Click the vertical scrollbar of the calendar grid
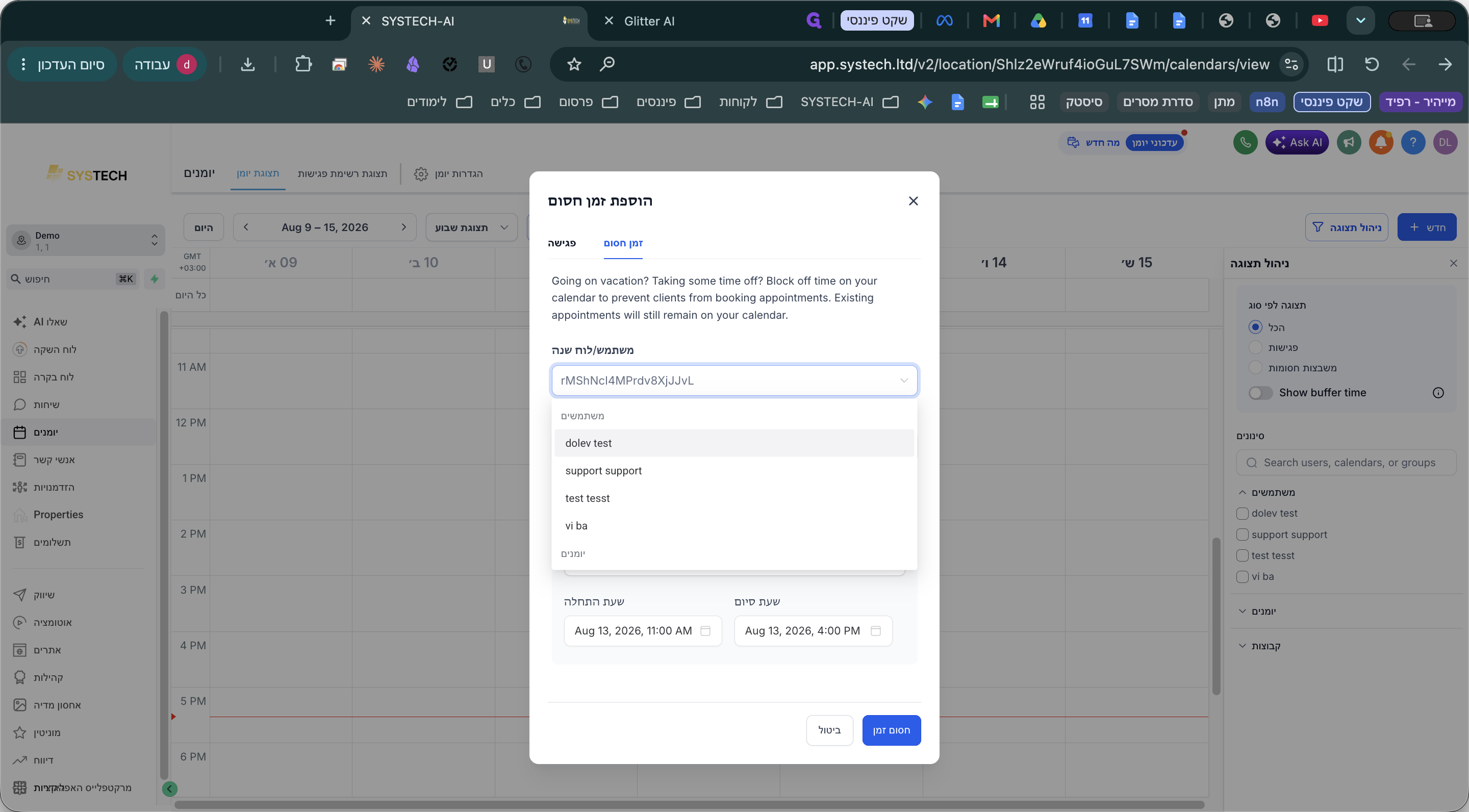Viewport: 1469px width, 812px height. tap(1216, 616)
